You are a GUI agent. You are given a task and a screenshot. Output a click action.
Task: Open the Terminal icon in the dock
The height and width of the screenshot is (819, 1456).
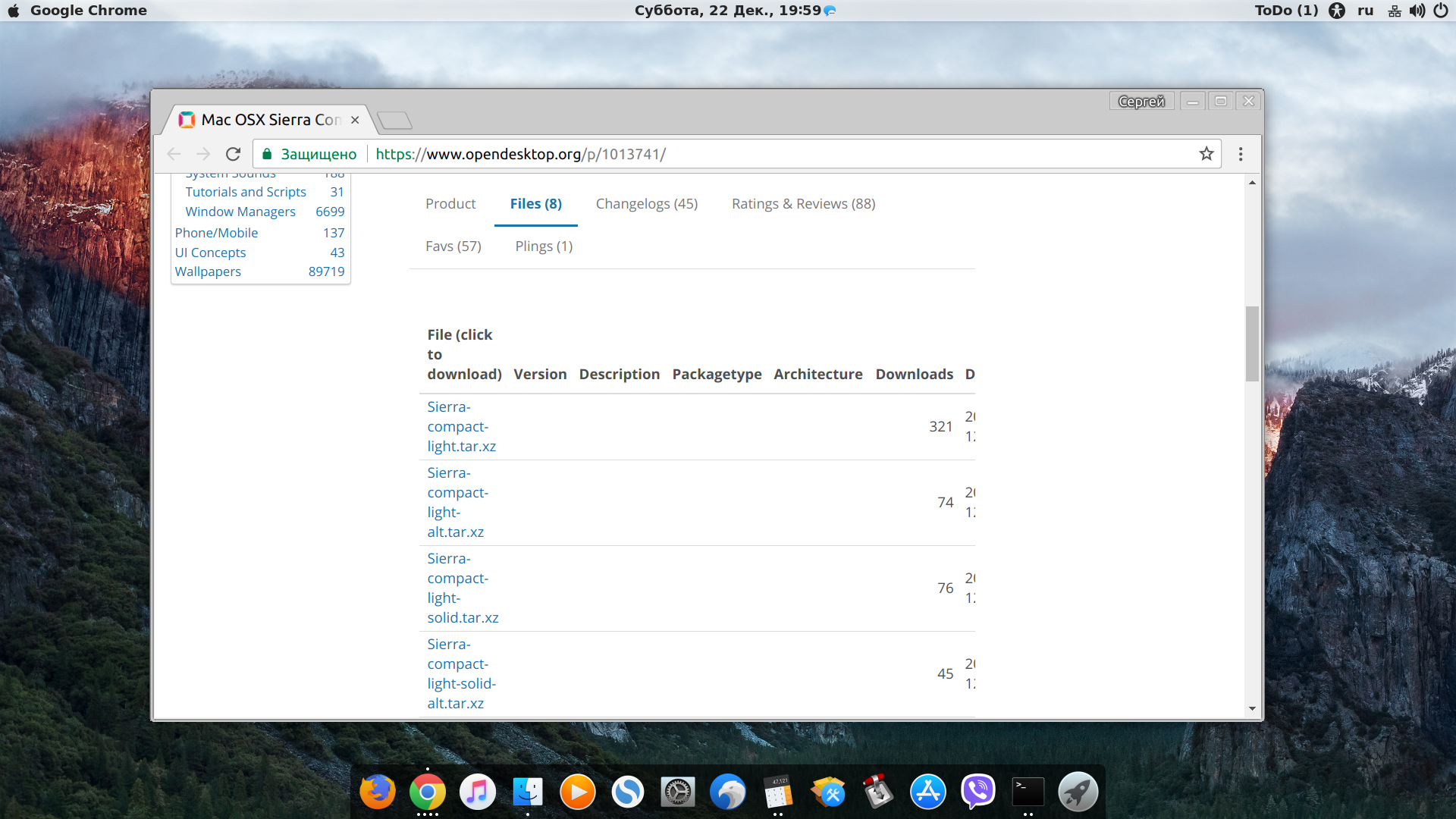1028,792
